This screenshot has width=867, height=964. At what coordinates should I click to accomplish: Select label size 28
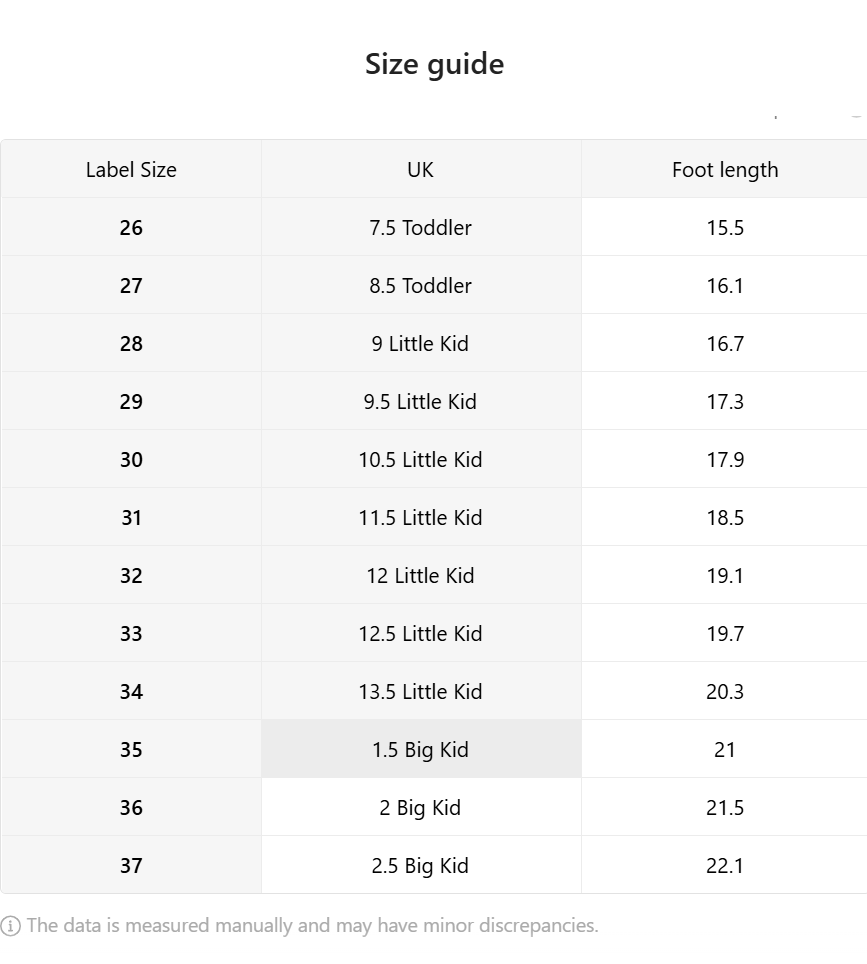point(131,343)
